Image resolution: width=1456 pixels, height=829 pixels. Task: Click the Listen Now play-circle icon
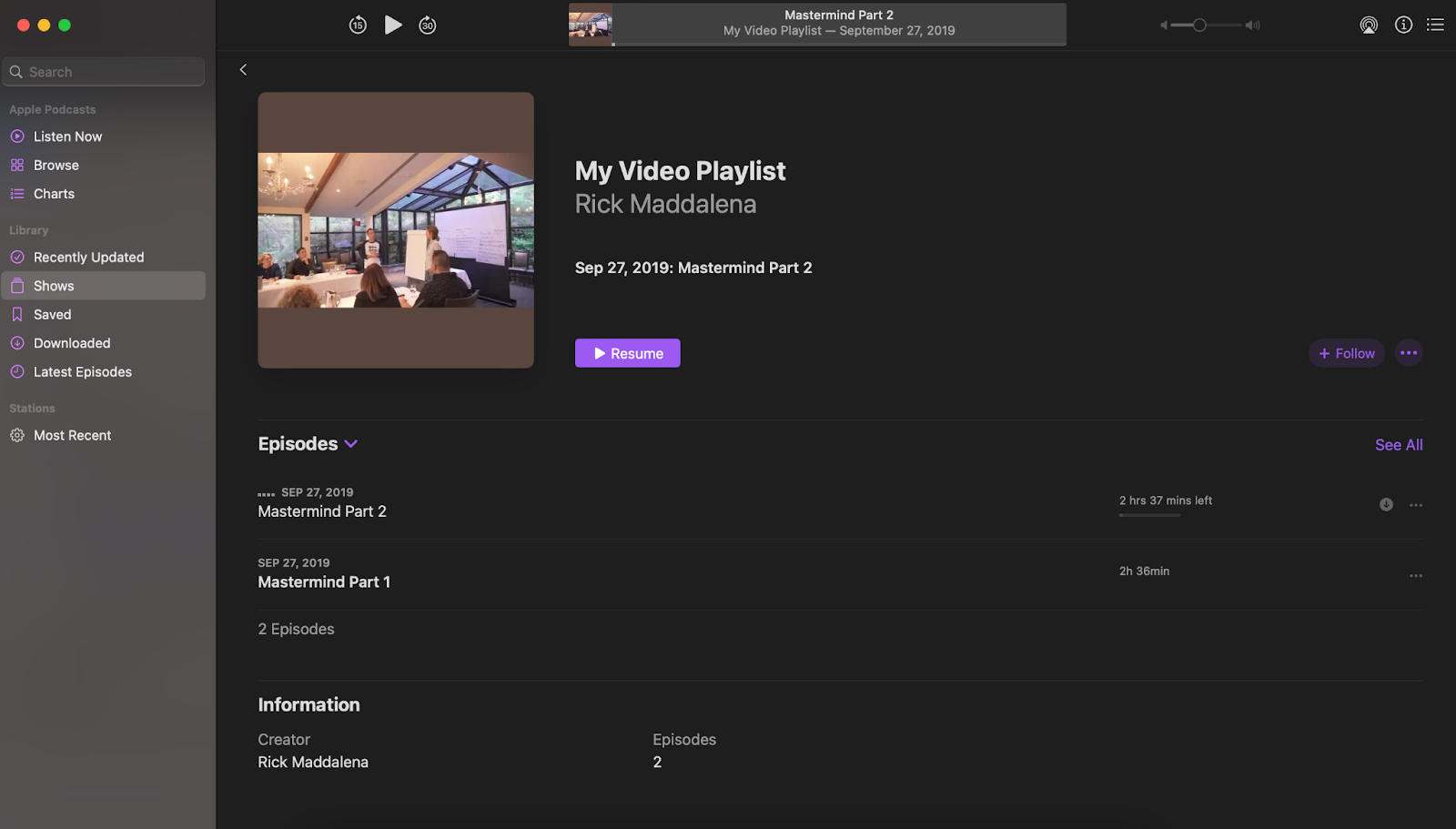pos(17,136)
